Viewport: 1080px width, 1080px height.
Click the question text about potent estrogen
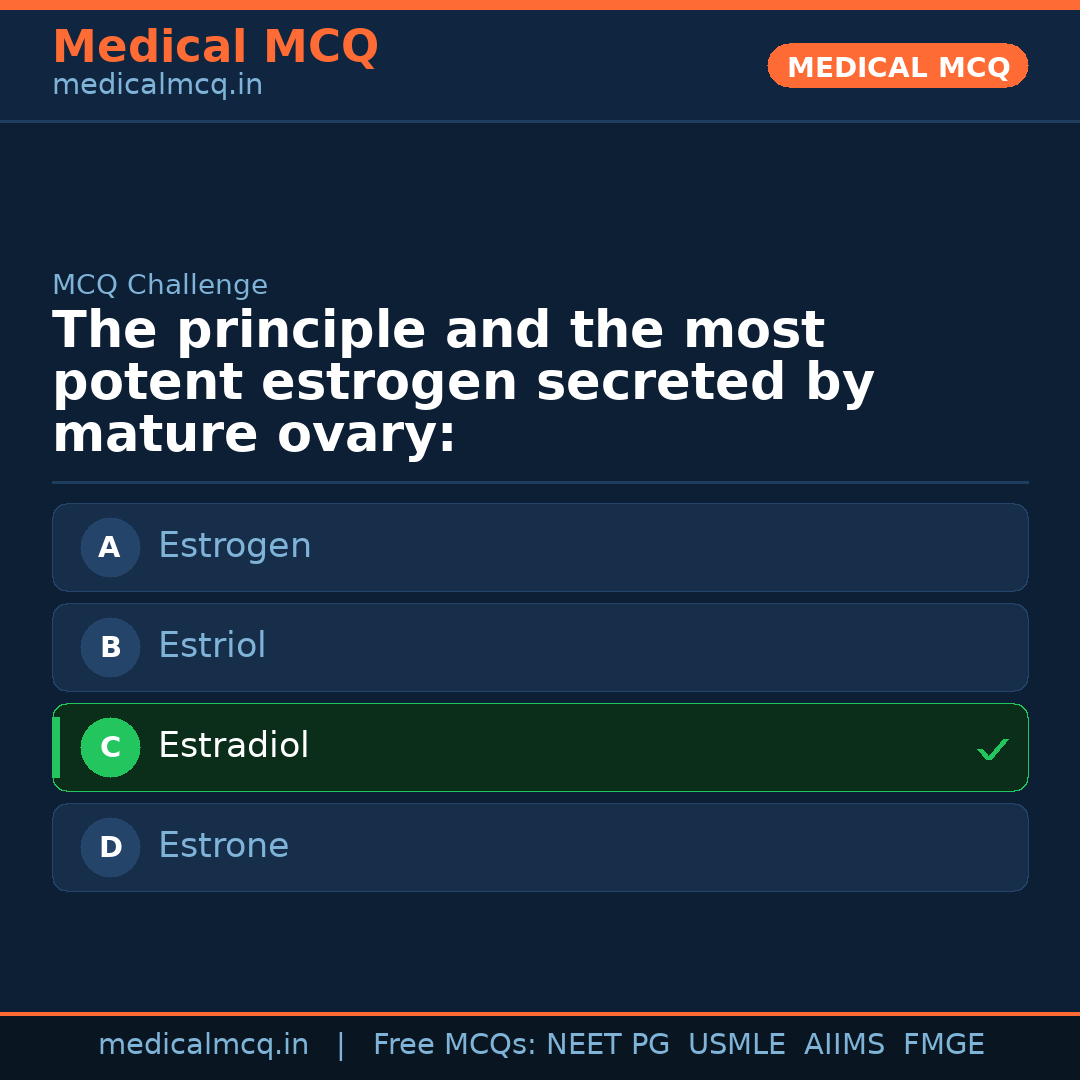point(463,382)
